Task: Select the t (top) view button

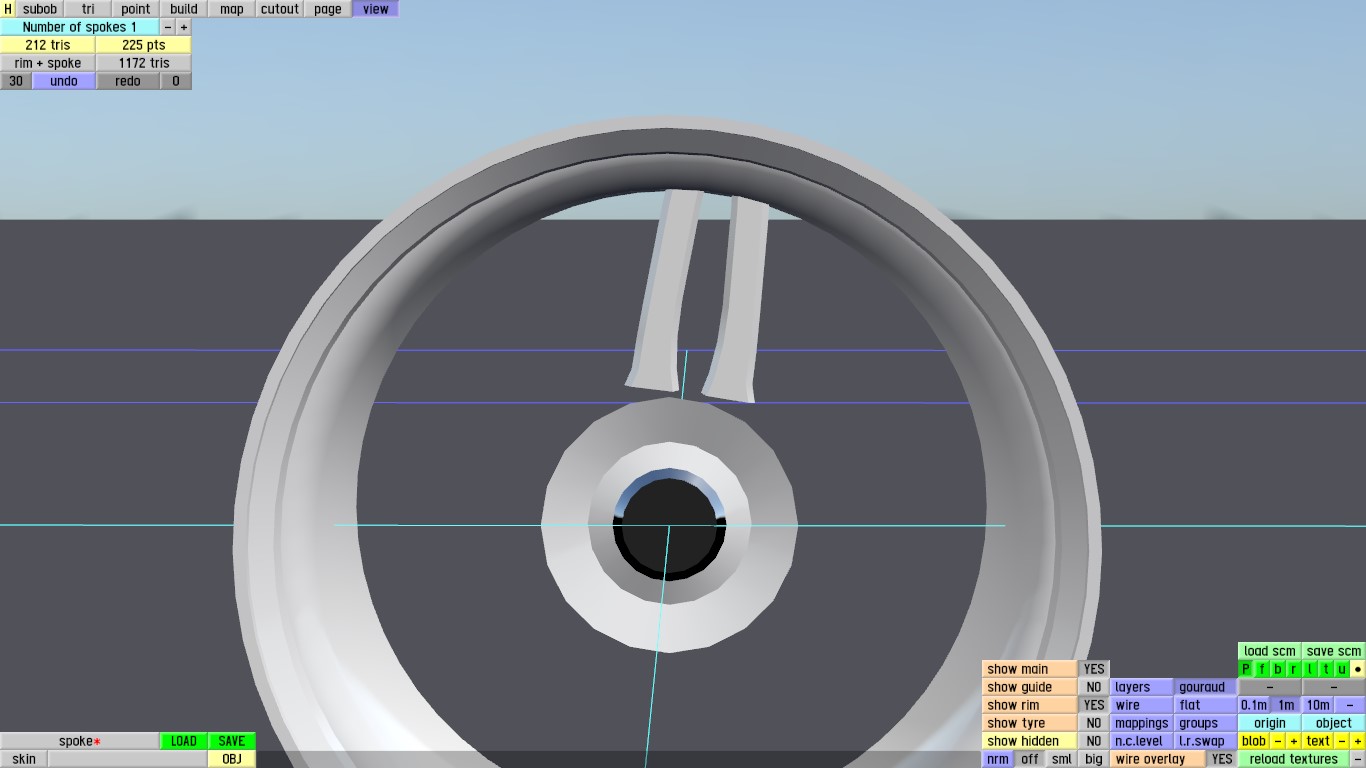Action: tap(1326, 669)
